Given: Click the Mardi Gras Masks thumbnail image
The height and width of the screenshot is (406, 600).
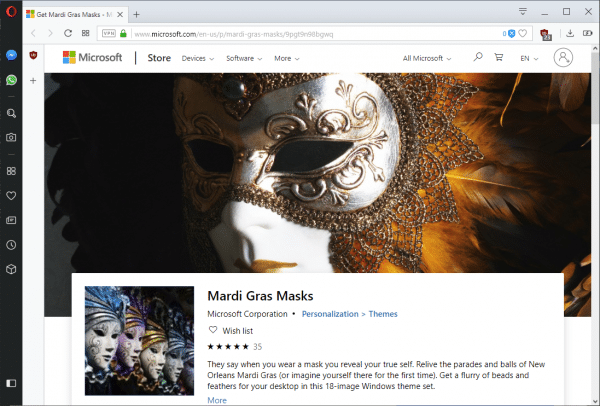Looking at the screenshot, I should click(139, 341).
